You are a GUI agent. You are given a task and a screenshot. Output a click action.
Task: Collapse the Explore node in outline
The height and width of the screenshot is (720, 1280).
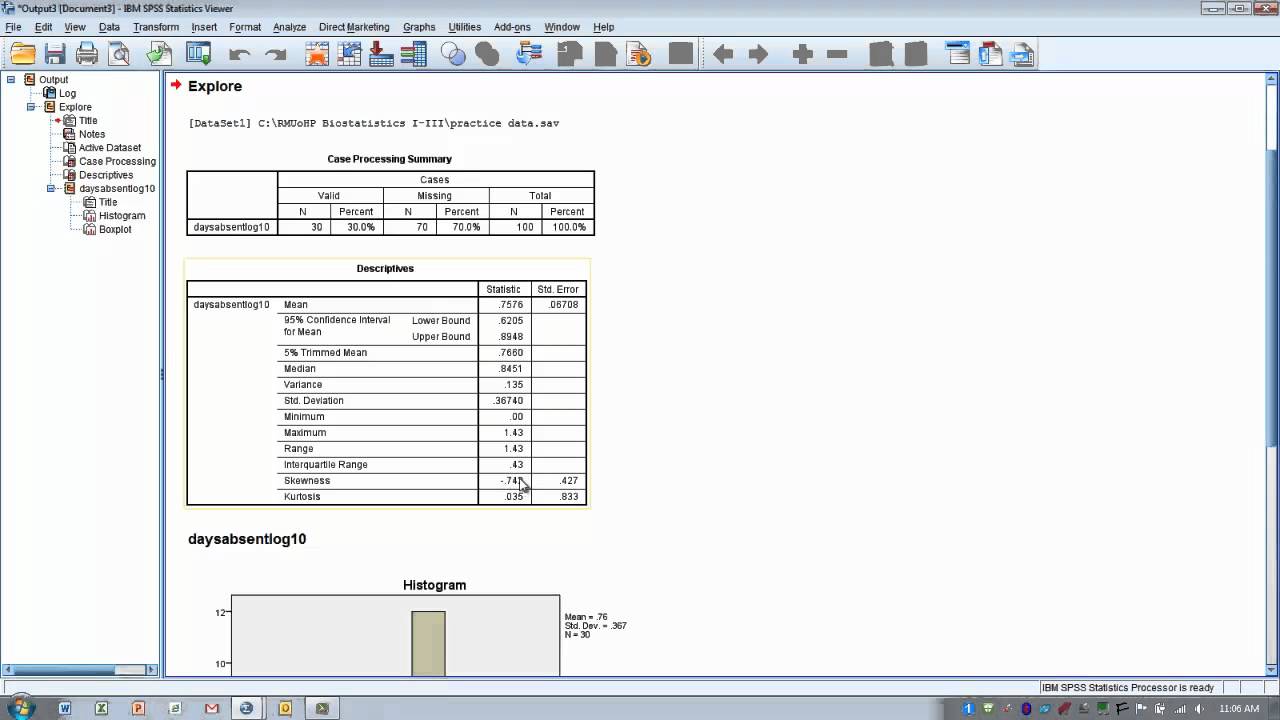click(x=31, y=107)
